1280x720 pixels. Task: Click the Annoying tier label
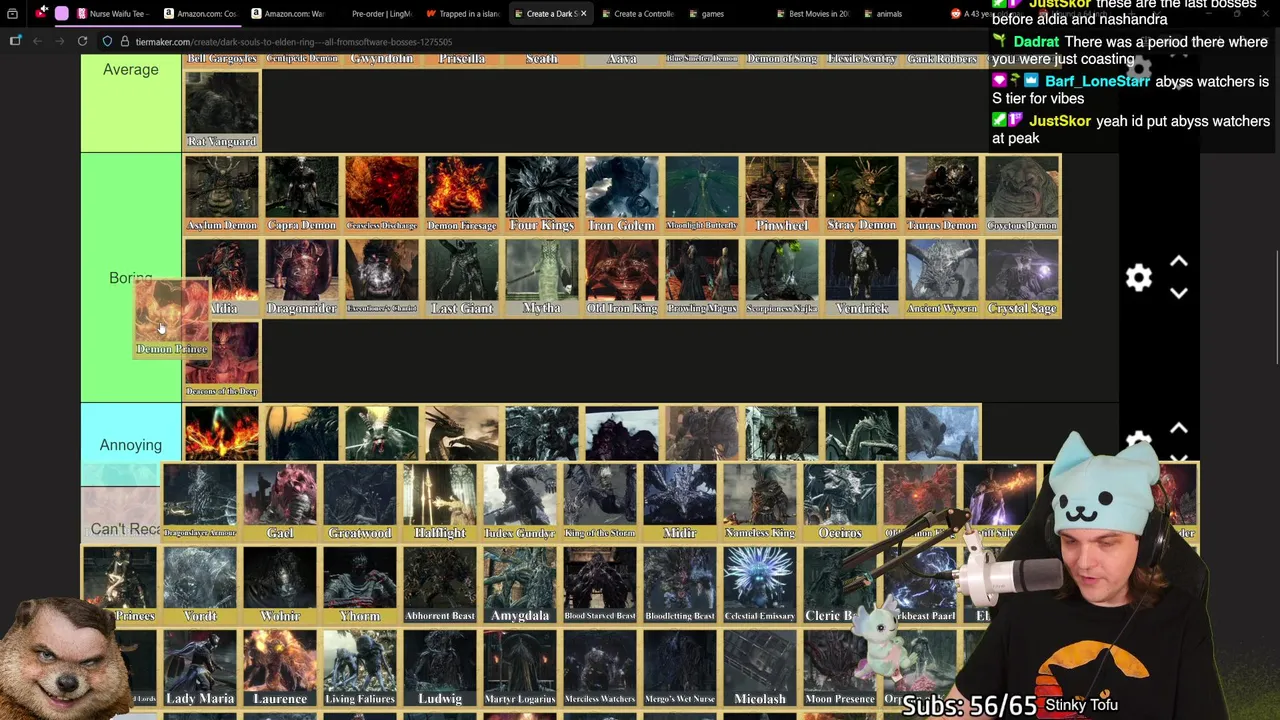130,444
